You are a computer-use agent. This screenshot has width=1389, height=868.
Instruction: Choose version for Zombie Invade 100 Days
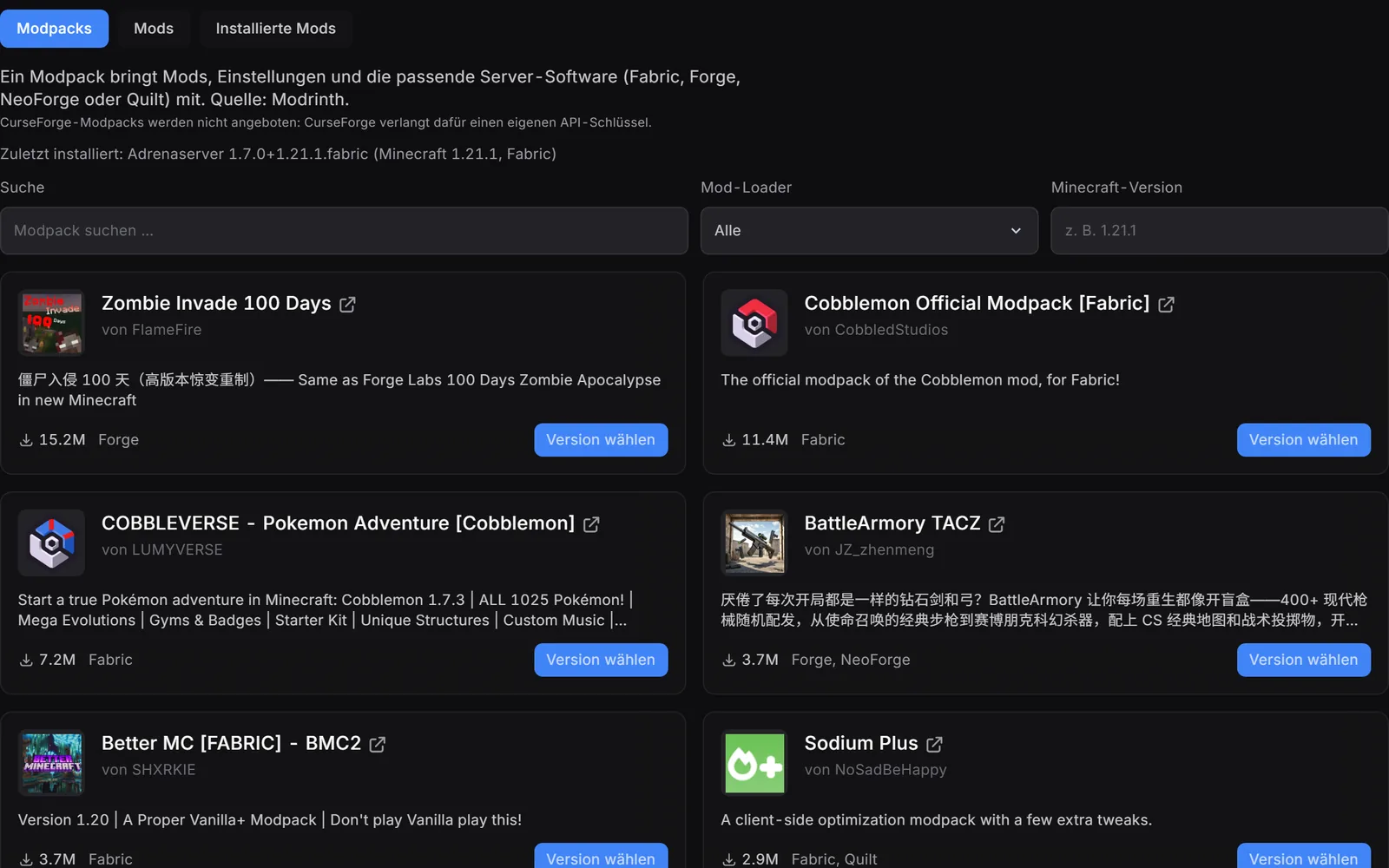click(601, 440)
